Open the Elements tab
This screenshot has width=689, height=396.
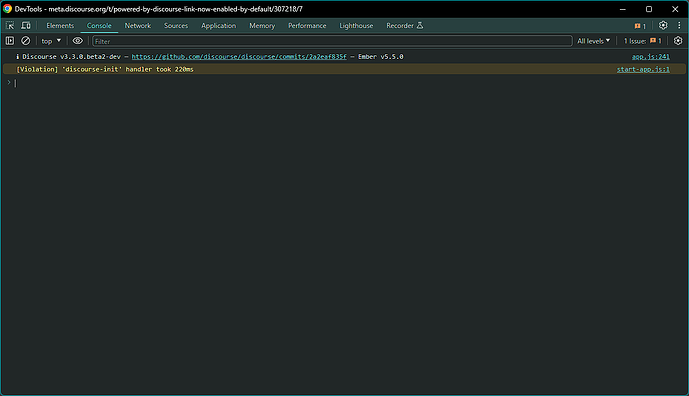[x=60, y=25]
